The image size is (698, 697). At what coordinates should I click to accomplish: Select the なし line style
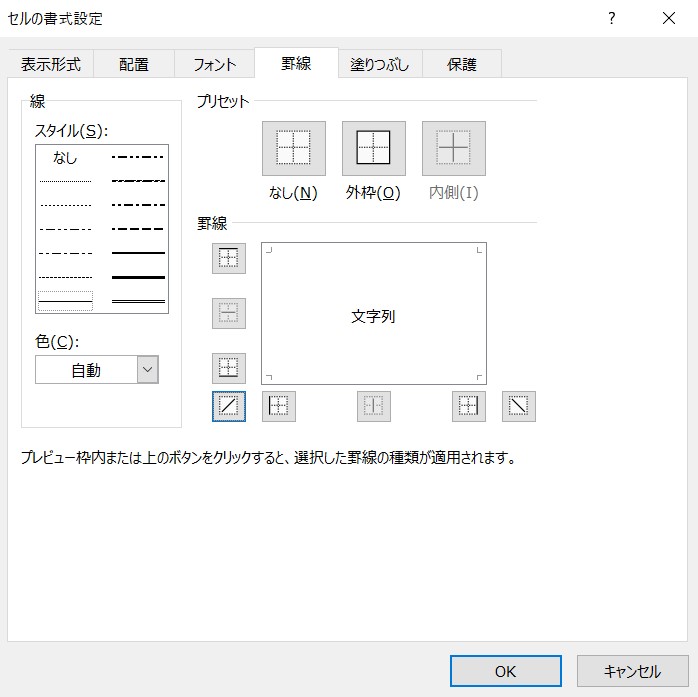click(65, 157)
